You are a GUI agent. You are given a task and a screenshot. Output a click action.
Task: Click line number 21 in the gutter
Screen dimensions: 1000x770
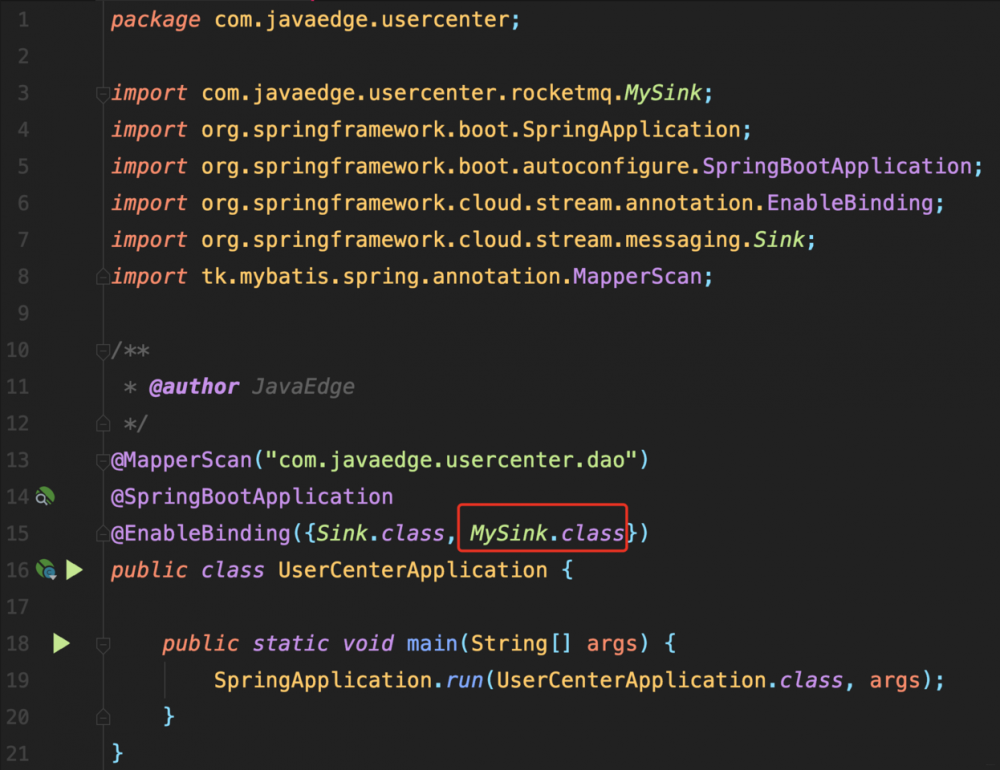click(18, 753)
